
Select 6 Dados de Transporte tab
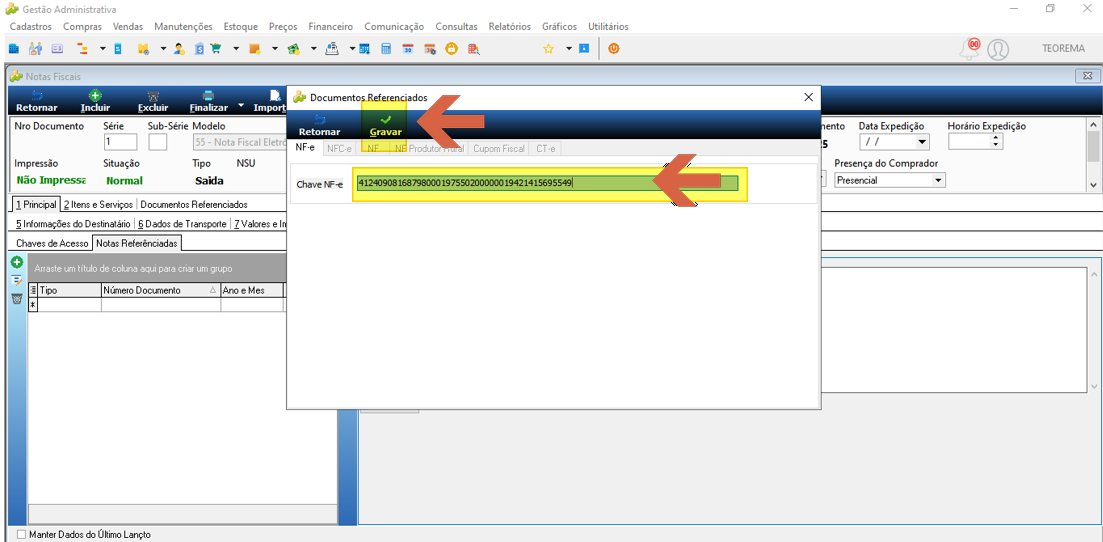[x=181, y=224]
